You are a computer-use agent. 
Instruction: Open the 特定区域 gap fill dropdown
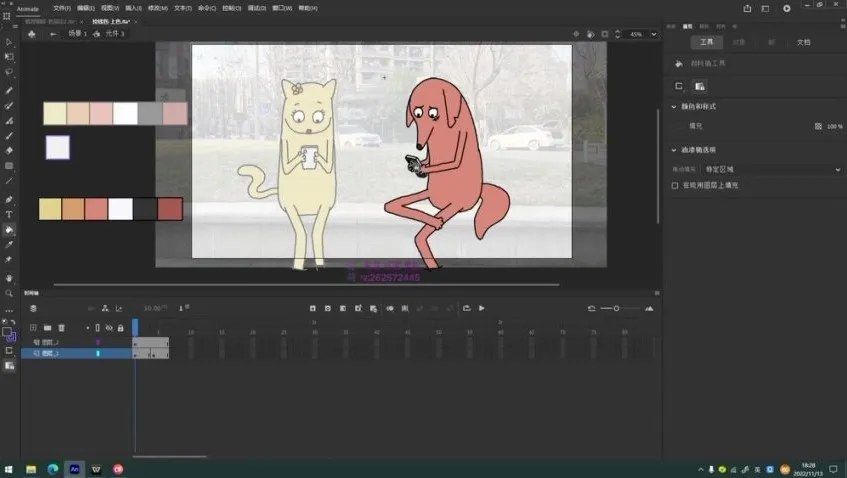pyautogui.click(x=771, y=170)
